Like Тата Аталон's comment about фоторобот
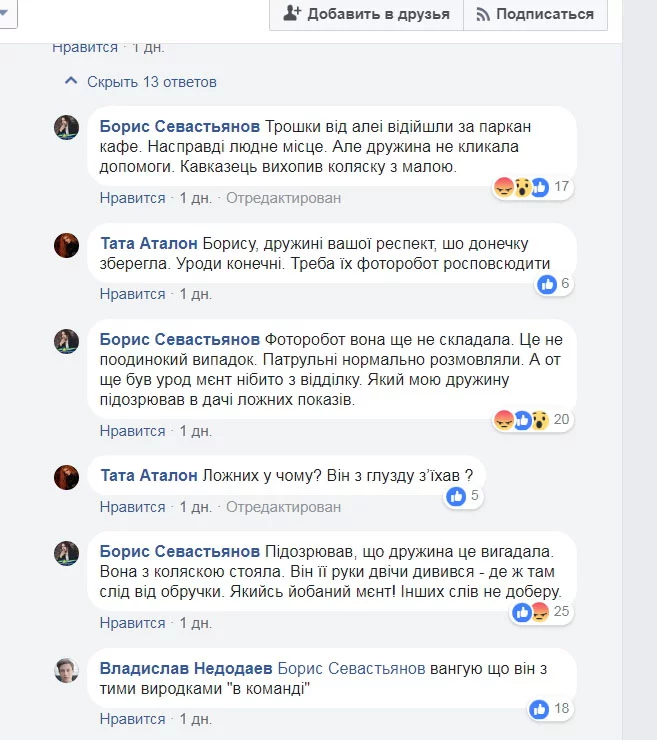Screen dimensions: 657x740 pos(132,294)
